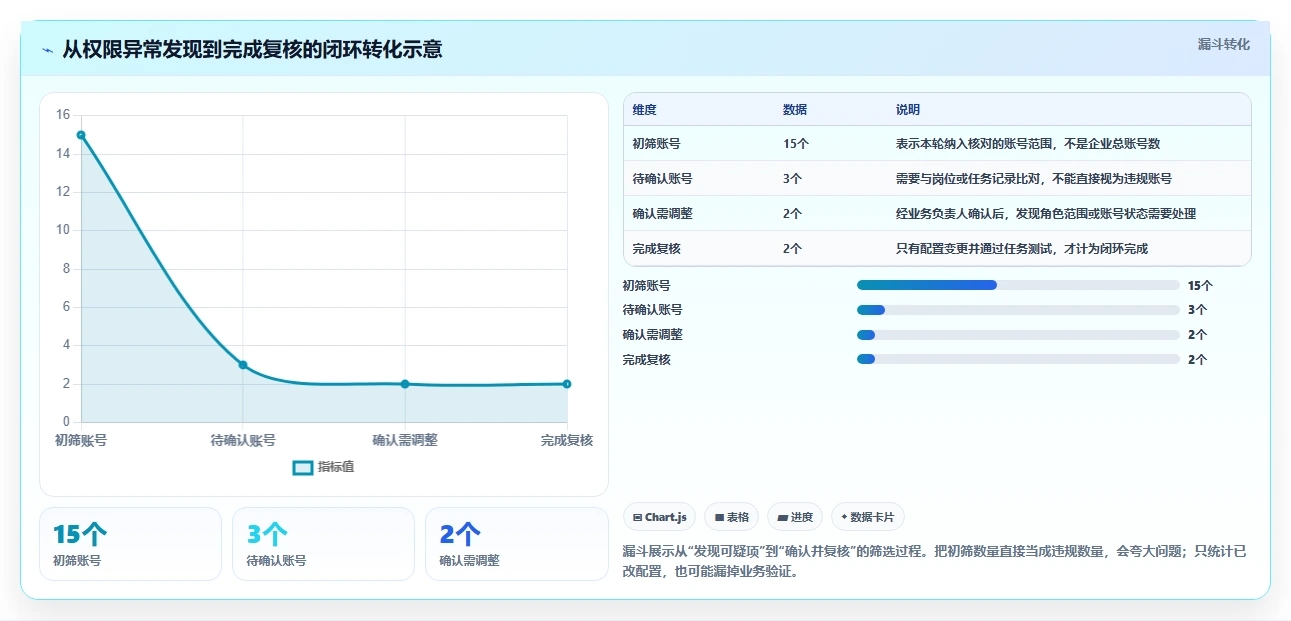This screenshot has width=1291, height=621.
Task: Click the 确认需调整 cell in table
Action: (663, 213)
